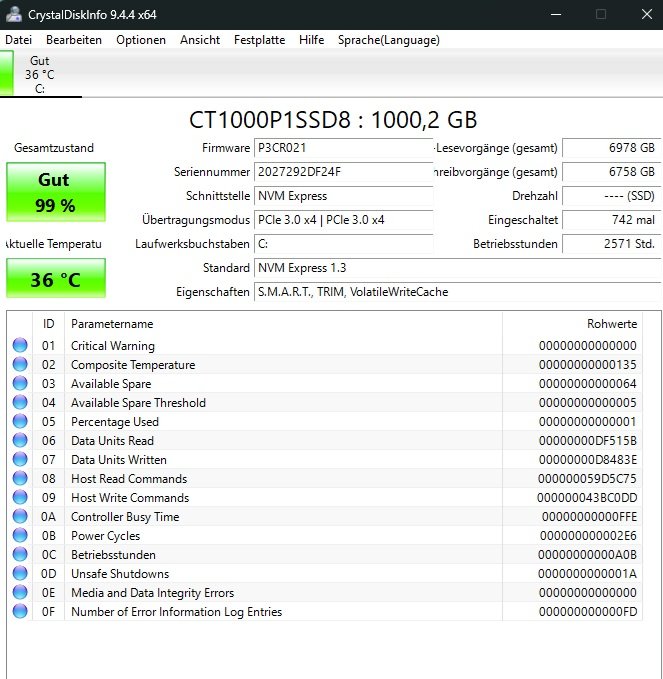
Task: Click raw value 000000059D5C75
Action: pyautogui.click(x=587, y=479)
